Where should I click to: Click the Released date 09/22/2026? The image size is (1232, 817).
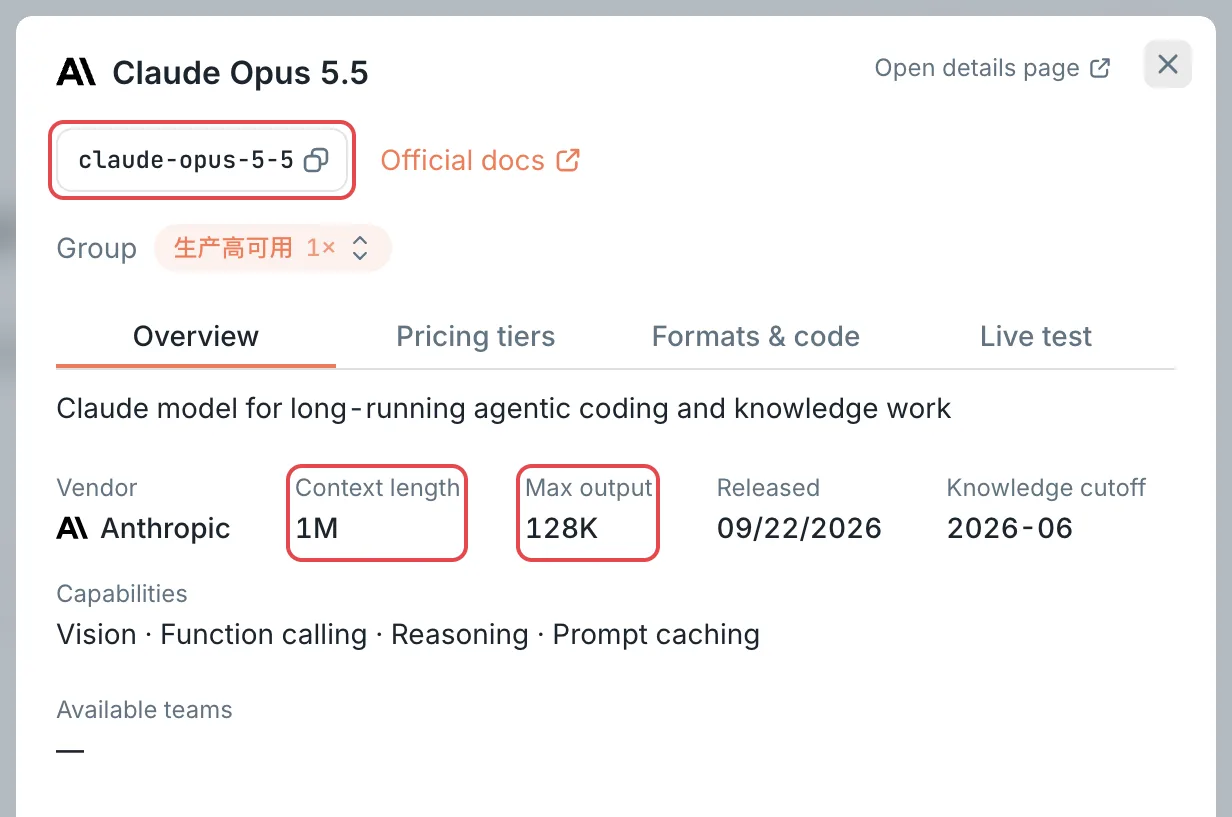click(799, 528)
